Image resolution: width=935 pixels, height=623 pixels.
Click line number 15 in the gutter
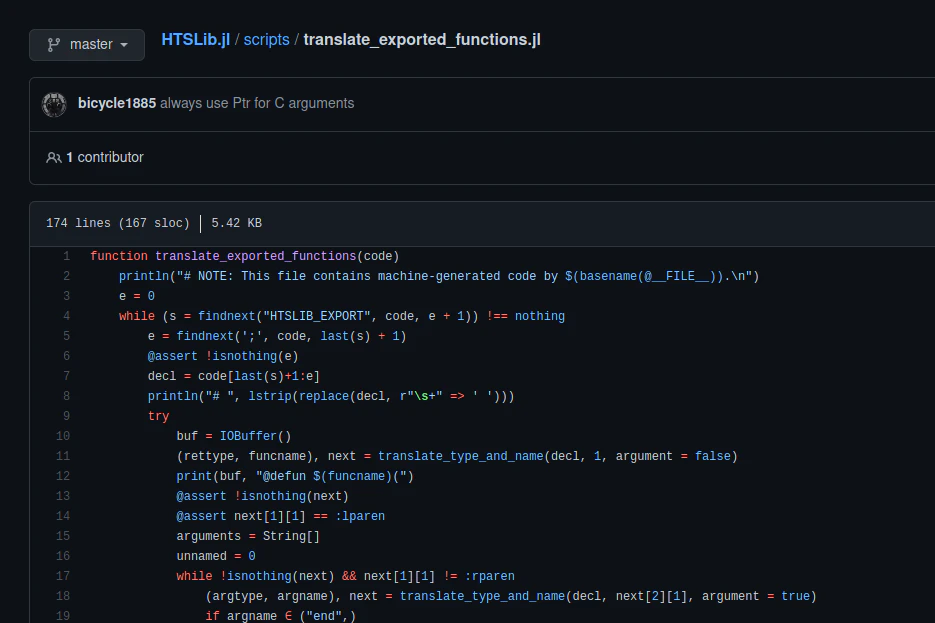click(63, 536)
